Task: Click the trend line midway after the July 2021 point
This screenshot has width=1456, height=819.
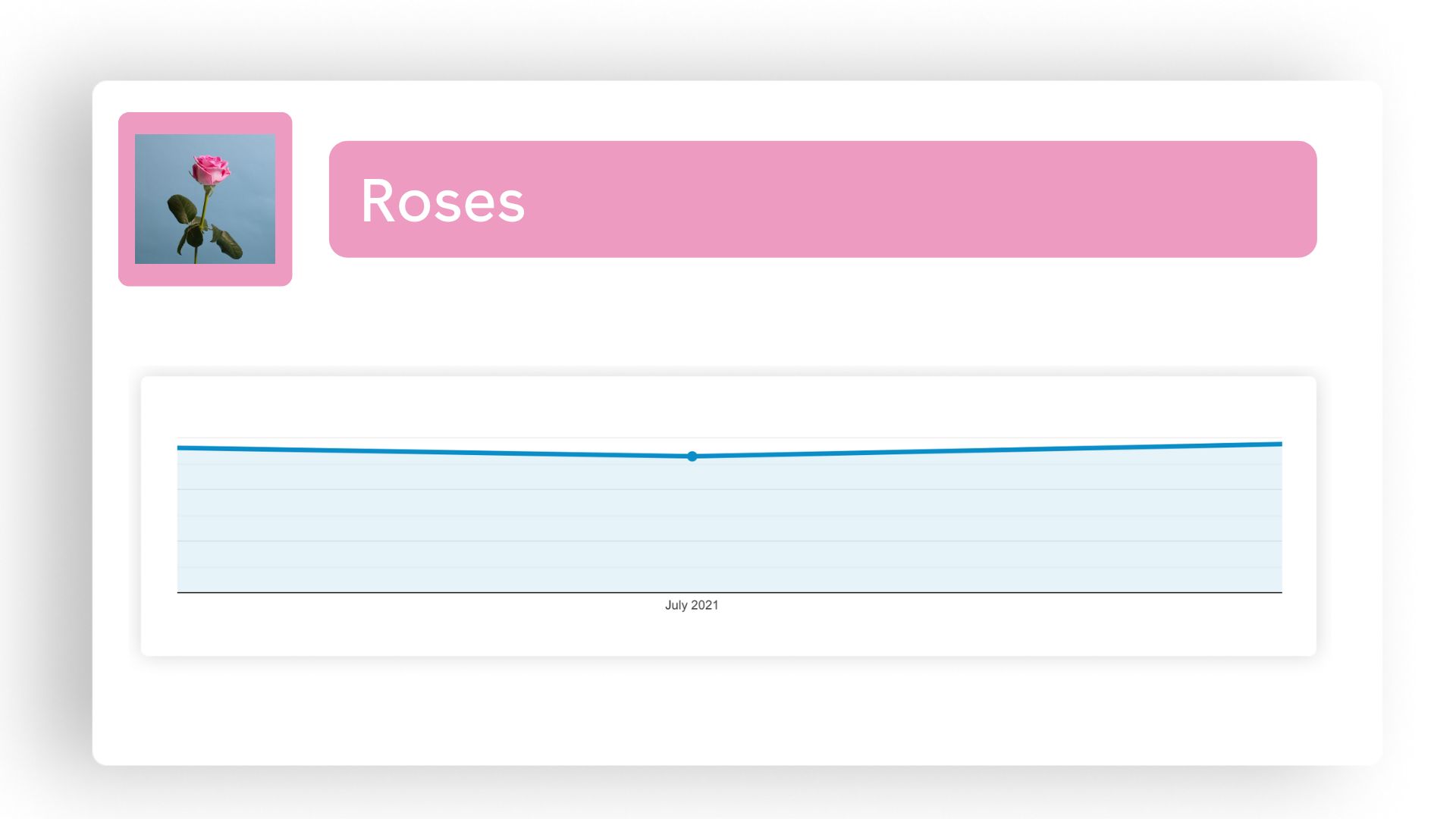Action: click(x=986, y=450)
